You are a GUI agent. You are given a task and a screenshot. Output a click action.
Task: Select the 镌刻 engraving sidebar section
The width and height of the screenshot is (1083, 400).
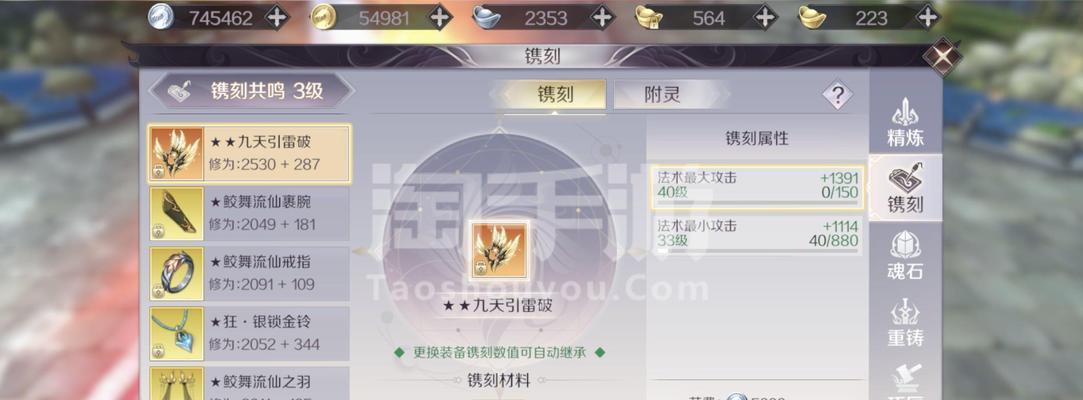(905, 188)
